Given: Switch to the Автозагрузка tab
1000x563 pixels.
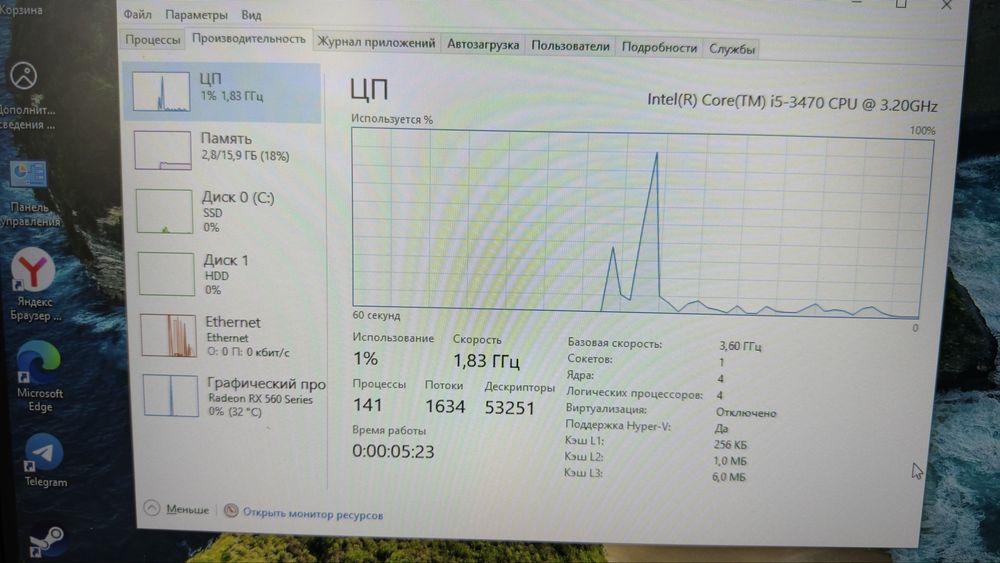Looking at the screenshot, I should pos(483,45).
